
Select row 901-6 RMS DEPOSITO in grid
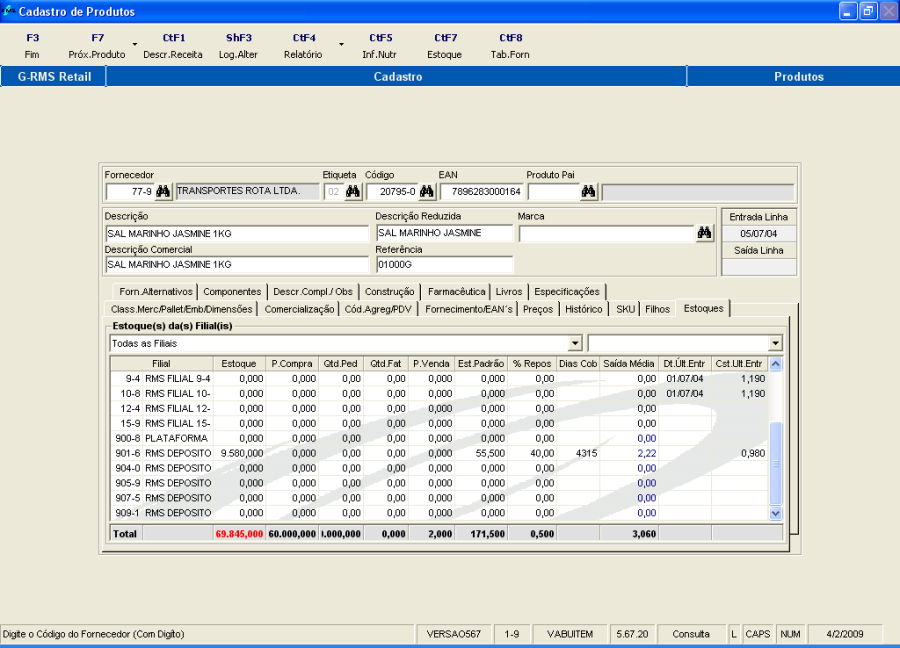point(178,453)
